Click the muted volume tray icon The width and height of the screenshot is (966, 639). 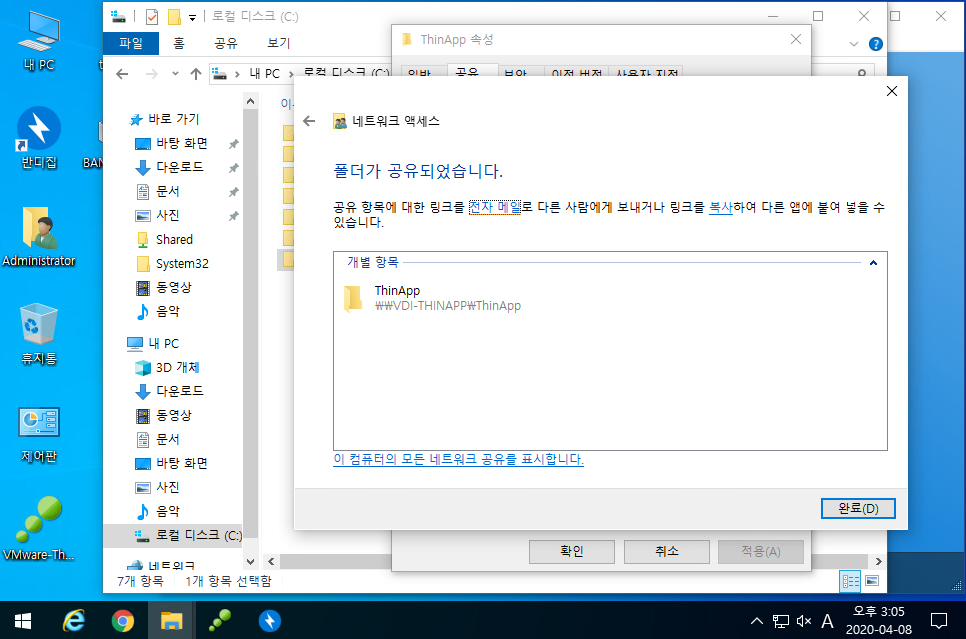point(803,621)
